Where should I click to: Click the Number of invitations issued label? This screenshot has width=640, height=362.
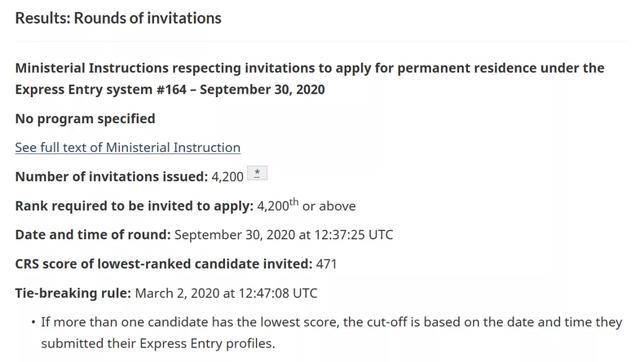click(112, 177)
